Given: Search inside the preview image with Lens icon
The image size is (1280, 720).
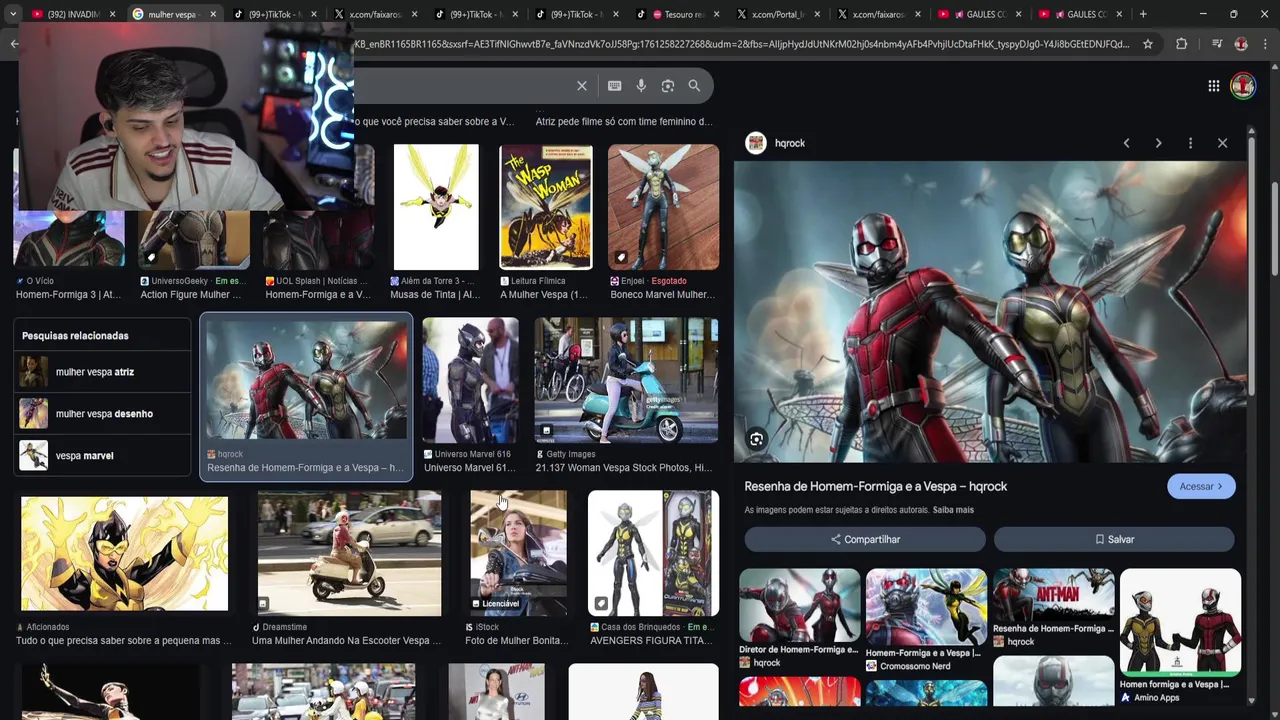Looking at the screenshot, I should coord(756,439).
